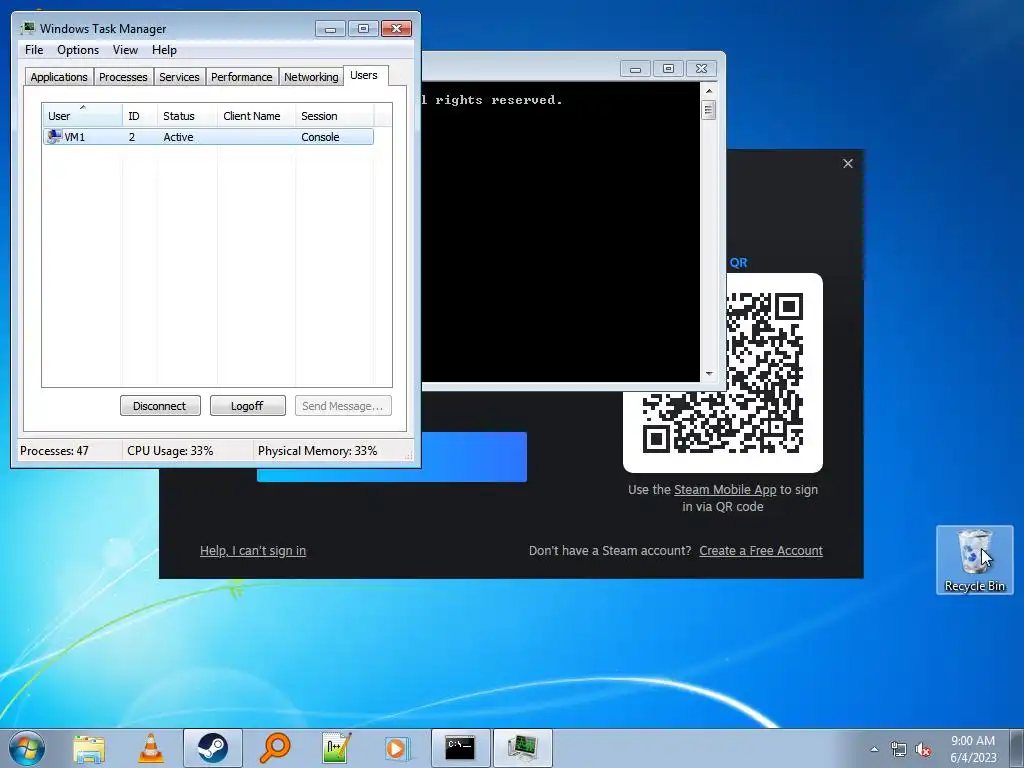This screenshot has width=1024, height=768.
Task: Click the Task Manager title bar icon
Action: [27, 28]
